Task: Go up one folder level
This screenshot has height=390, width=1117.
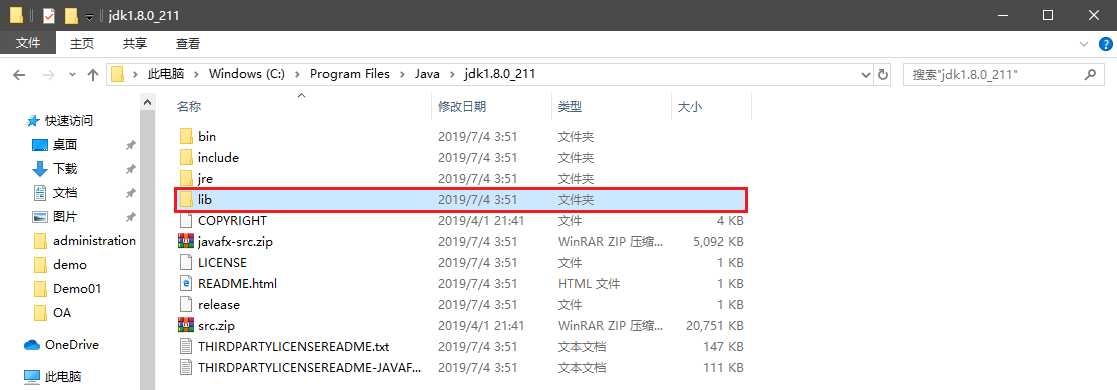Action: [93, 74]
